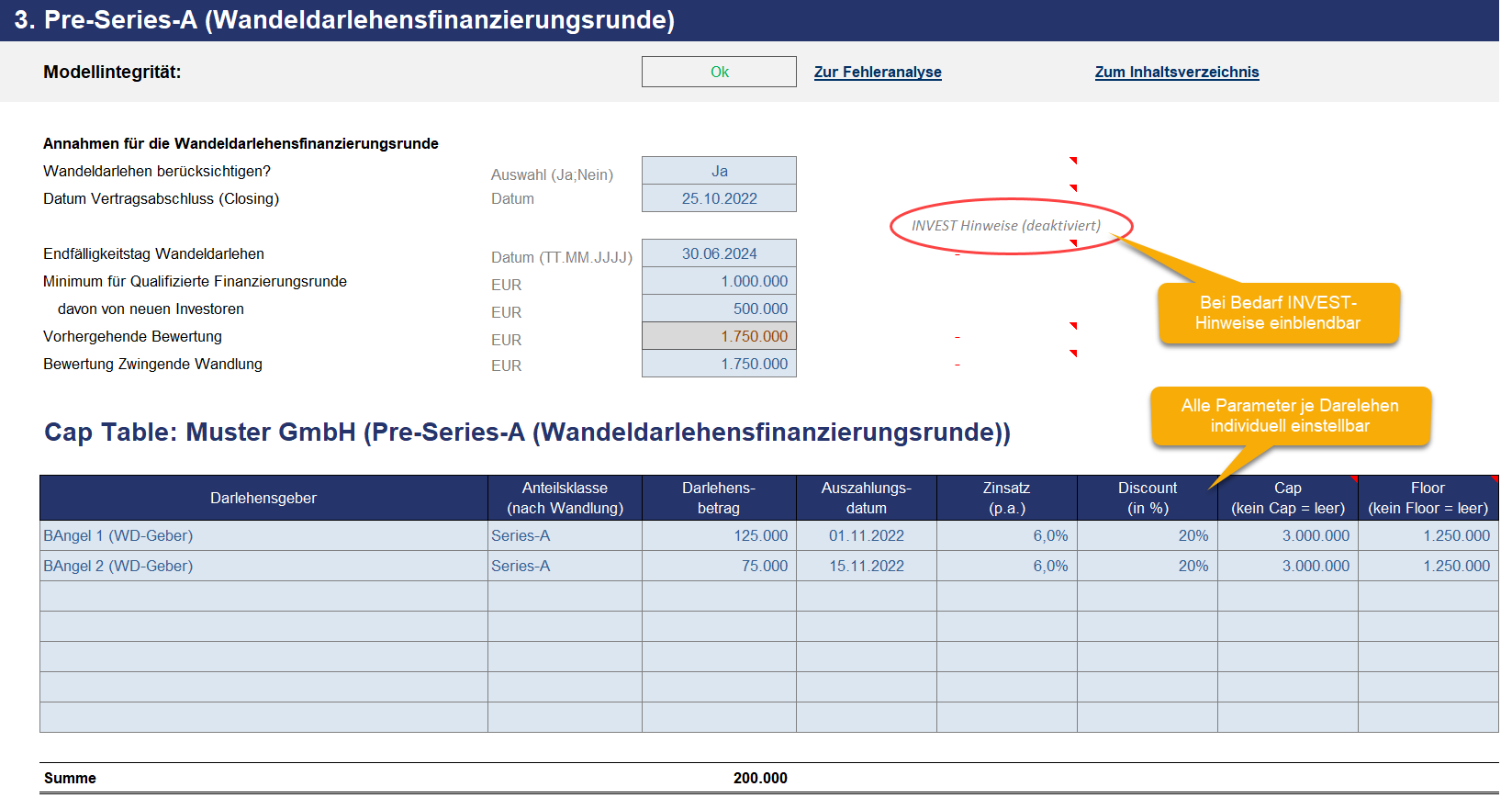Click the Darlehensbetrag column header

point(719,498)
